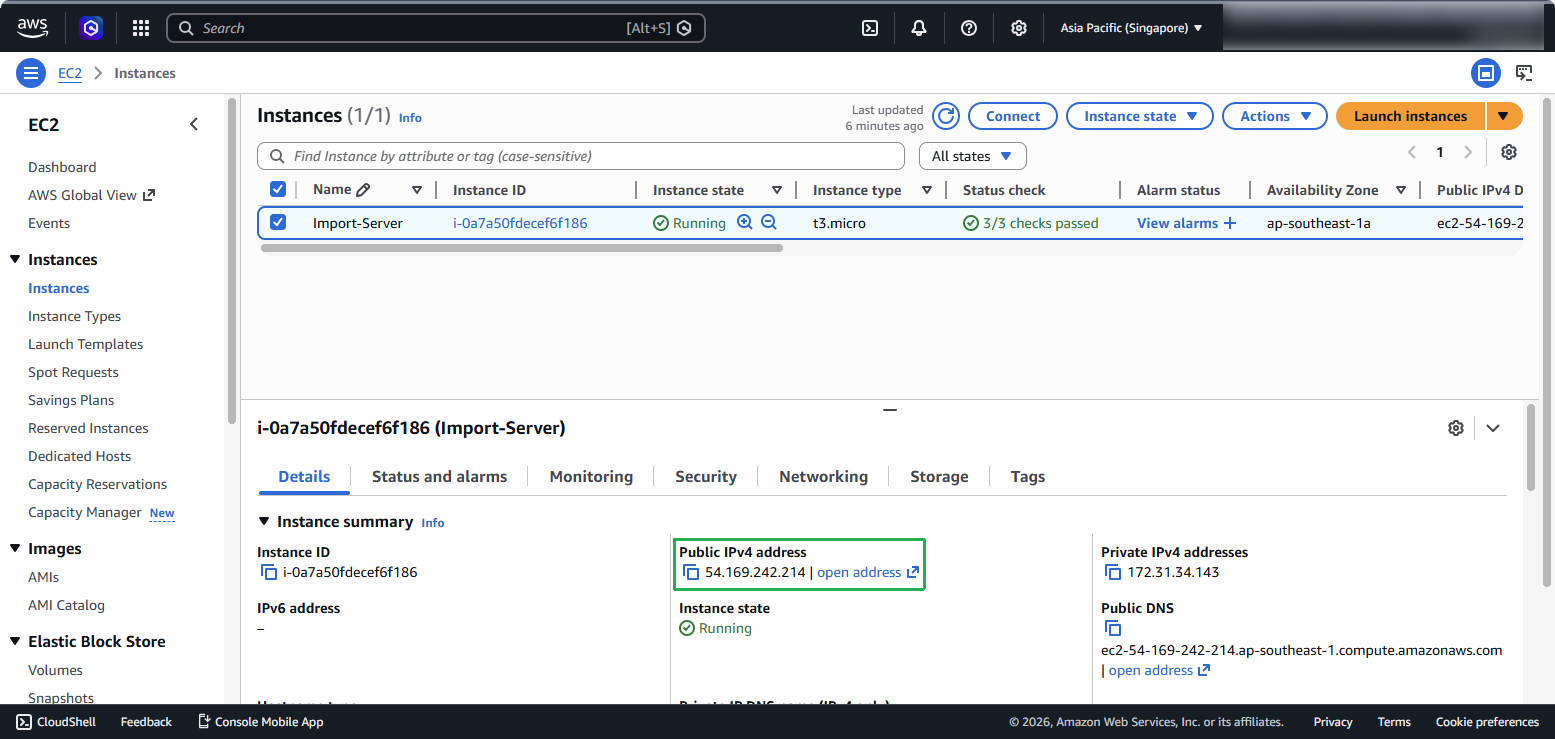Switch to the Monitoring tab
The width and height of the screenshot is (1555, 739).
[x=591, y=476]
